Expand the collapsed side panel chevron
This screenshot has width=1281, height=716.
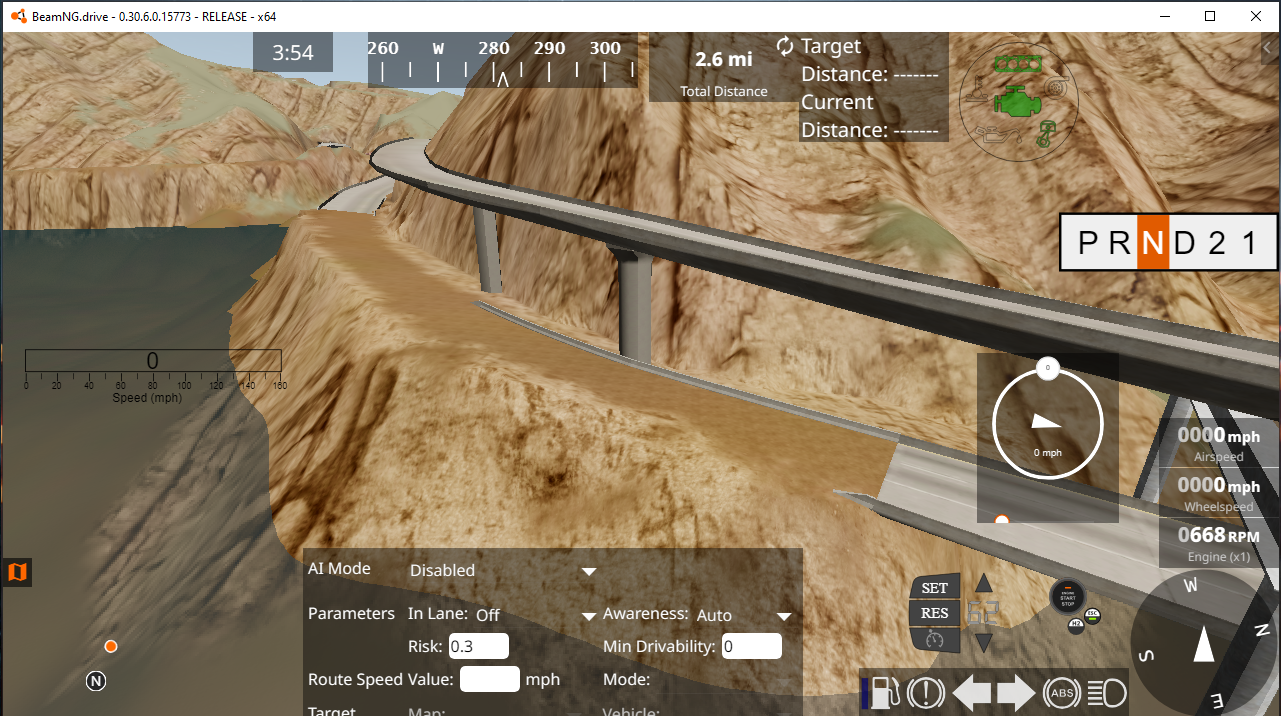(1268, 47)
